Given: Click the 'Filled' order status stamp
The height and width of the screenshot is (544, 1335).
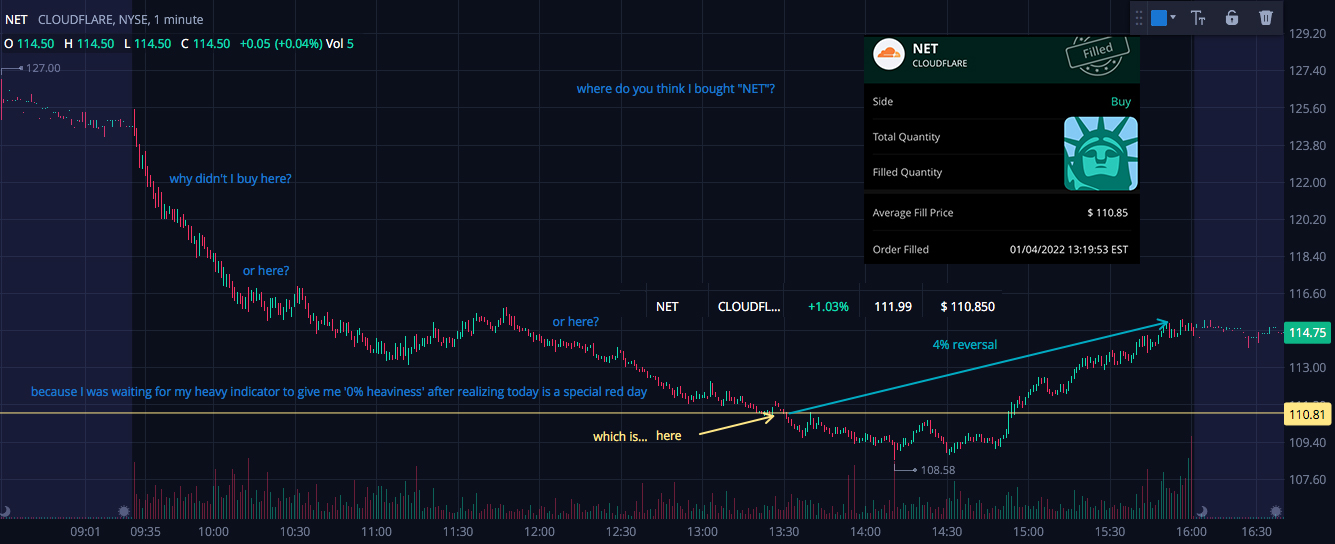Looking at the screenshot, I should (x=1097, y=54).
